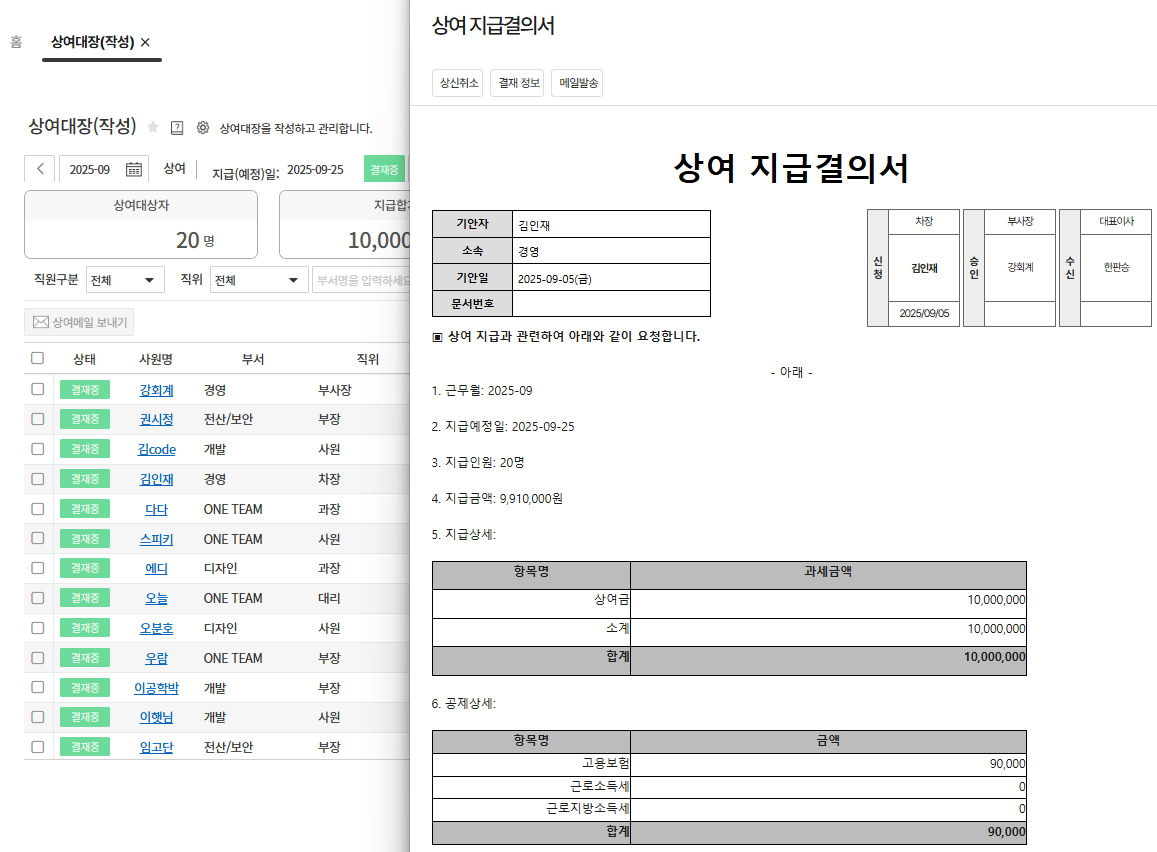Open the 2025-09 month selector field
The image size is (1157, 852).
(x=90, y=169)
